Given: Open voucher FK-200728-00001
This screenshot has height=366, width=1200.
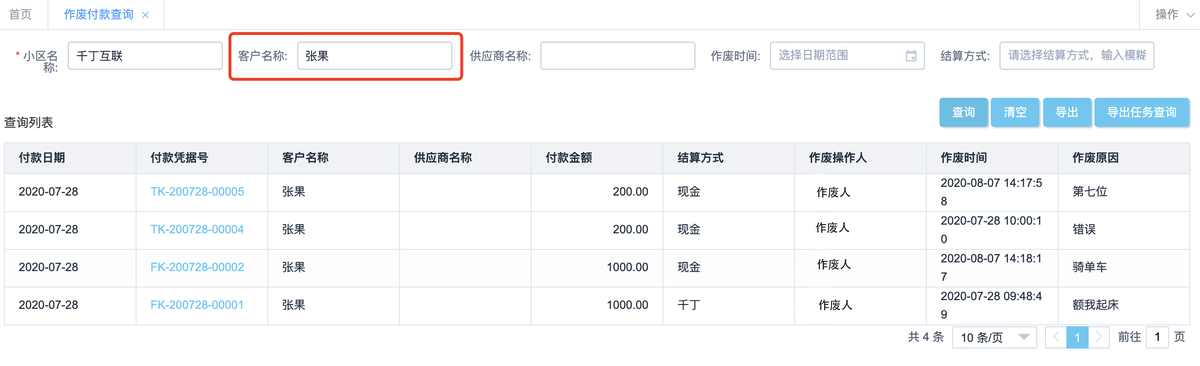Looking at the screenshot, I should (197, 305).
